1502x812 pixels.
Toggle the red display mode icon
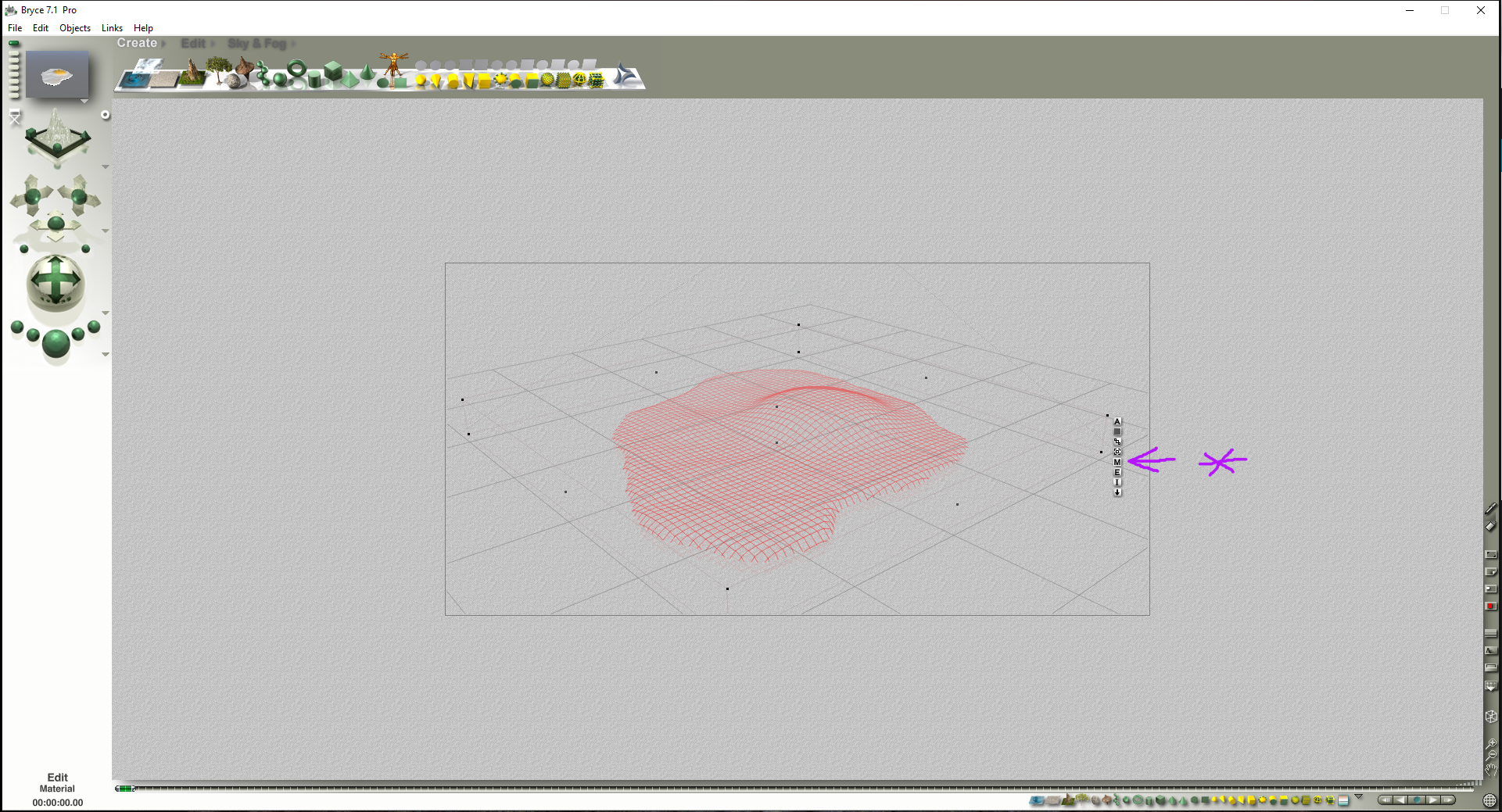(1491, 606)
